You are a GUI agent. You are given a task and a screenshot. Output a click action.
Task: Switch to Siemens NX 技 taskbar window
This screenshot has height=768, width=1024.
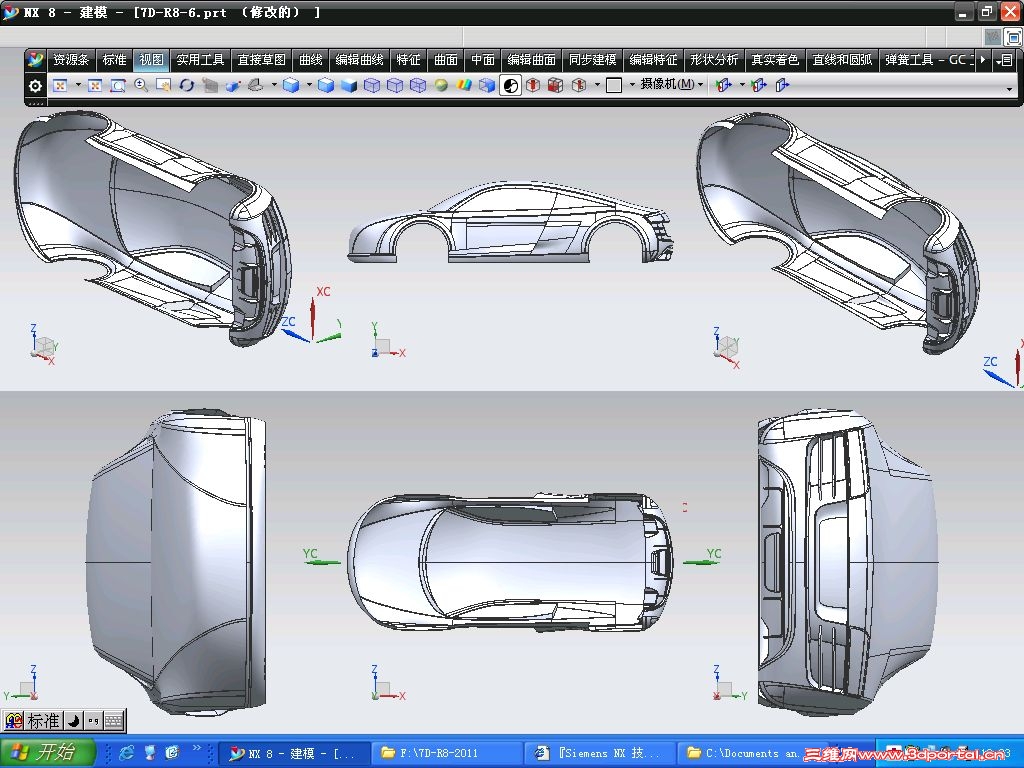600,754
